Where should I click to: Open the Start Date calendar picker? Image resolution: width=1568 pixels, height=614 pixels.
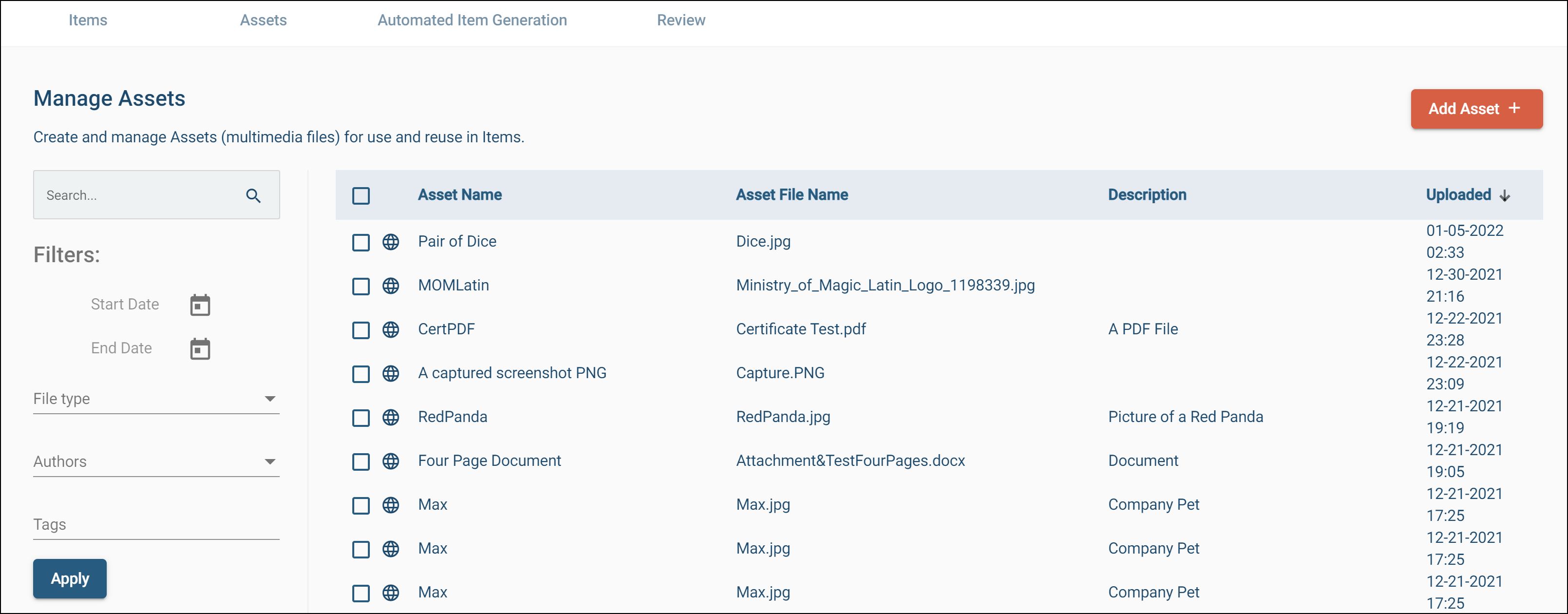tap(200, 305)
